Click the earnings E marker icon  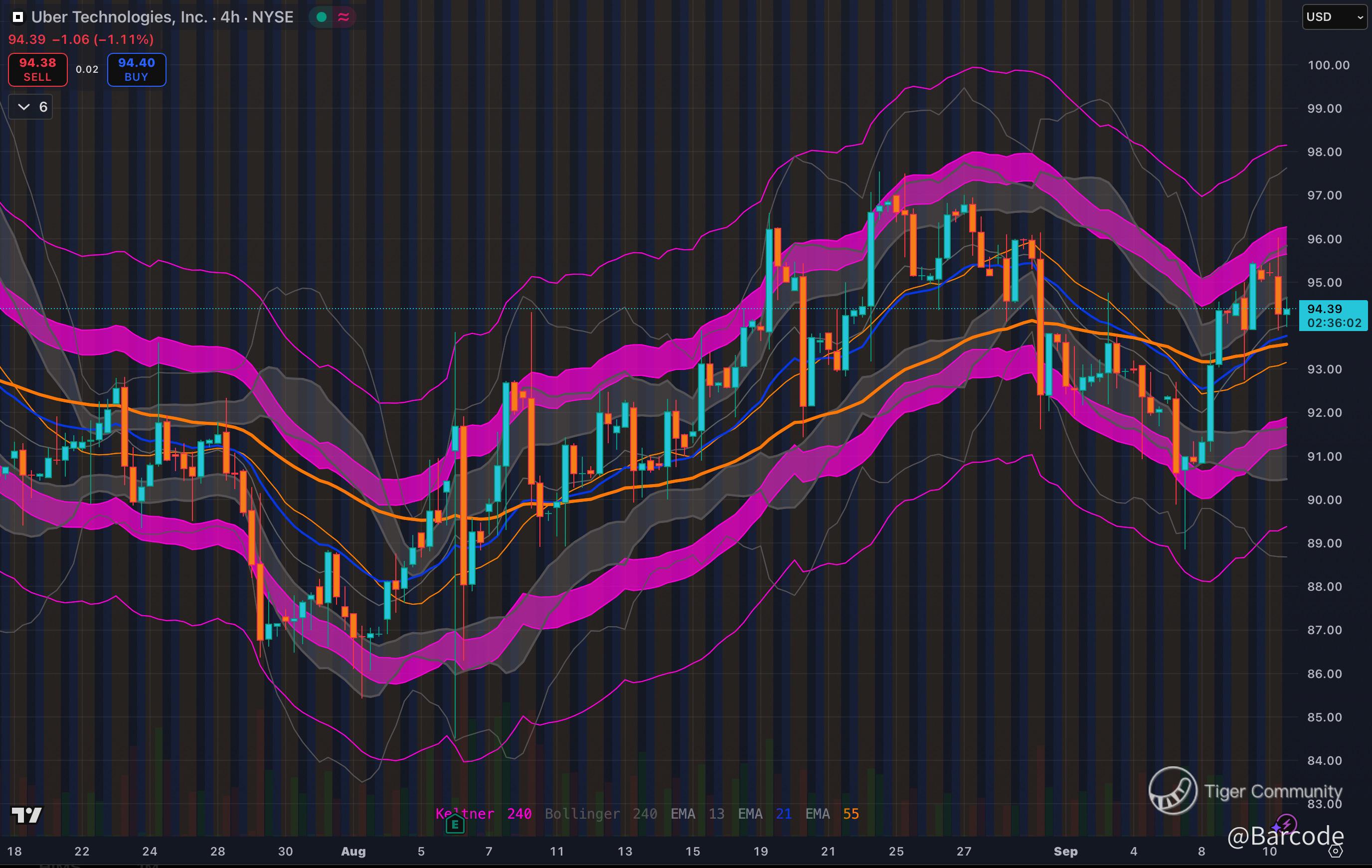[x=455, y=824]
